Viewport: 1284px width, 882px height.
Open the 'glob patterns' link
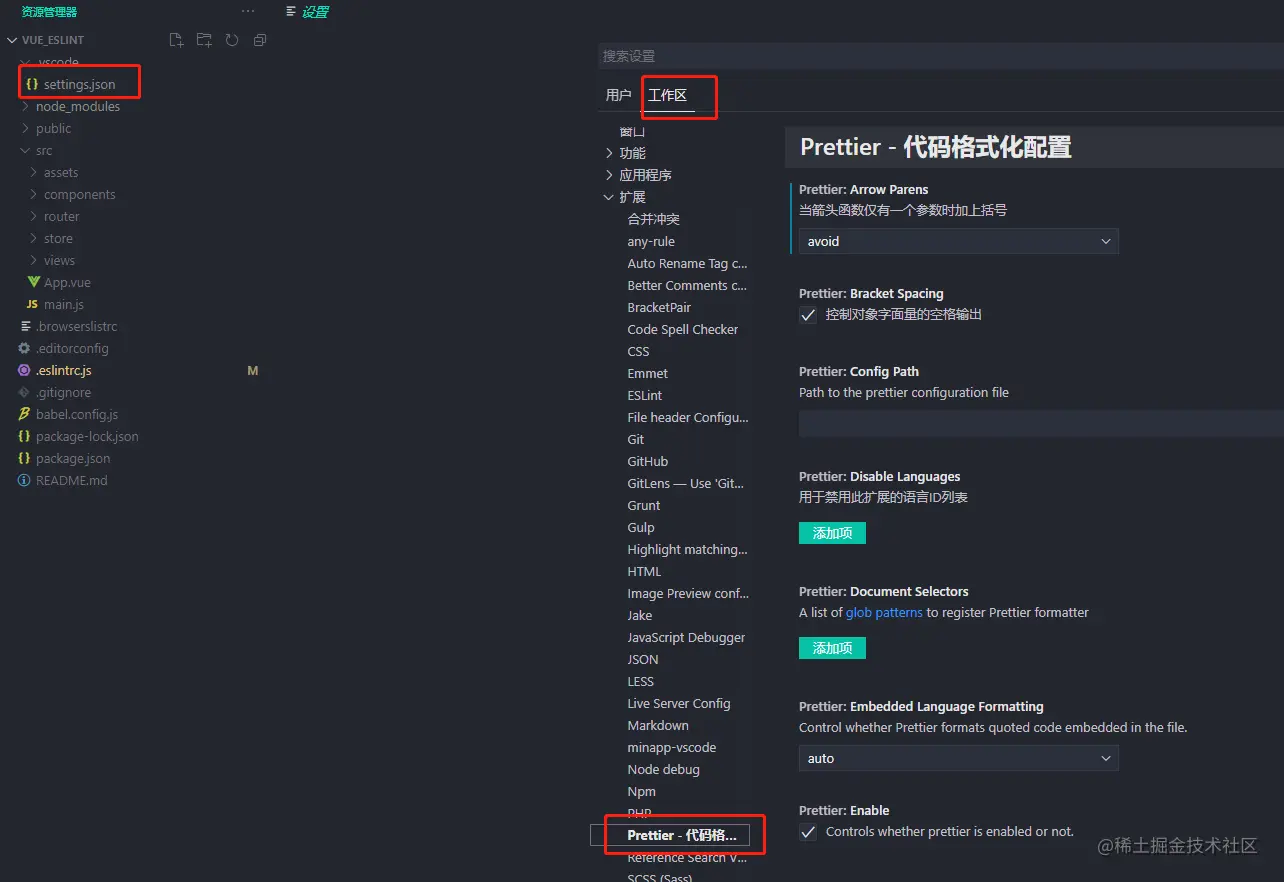884,612
